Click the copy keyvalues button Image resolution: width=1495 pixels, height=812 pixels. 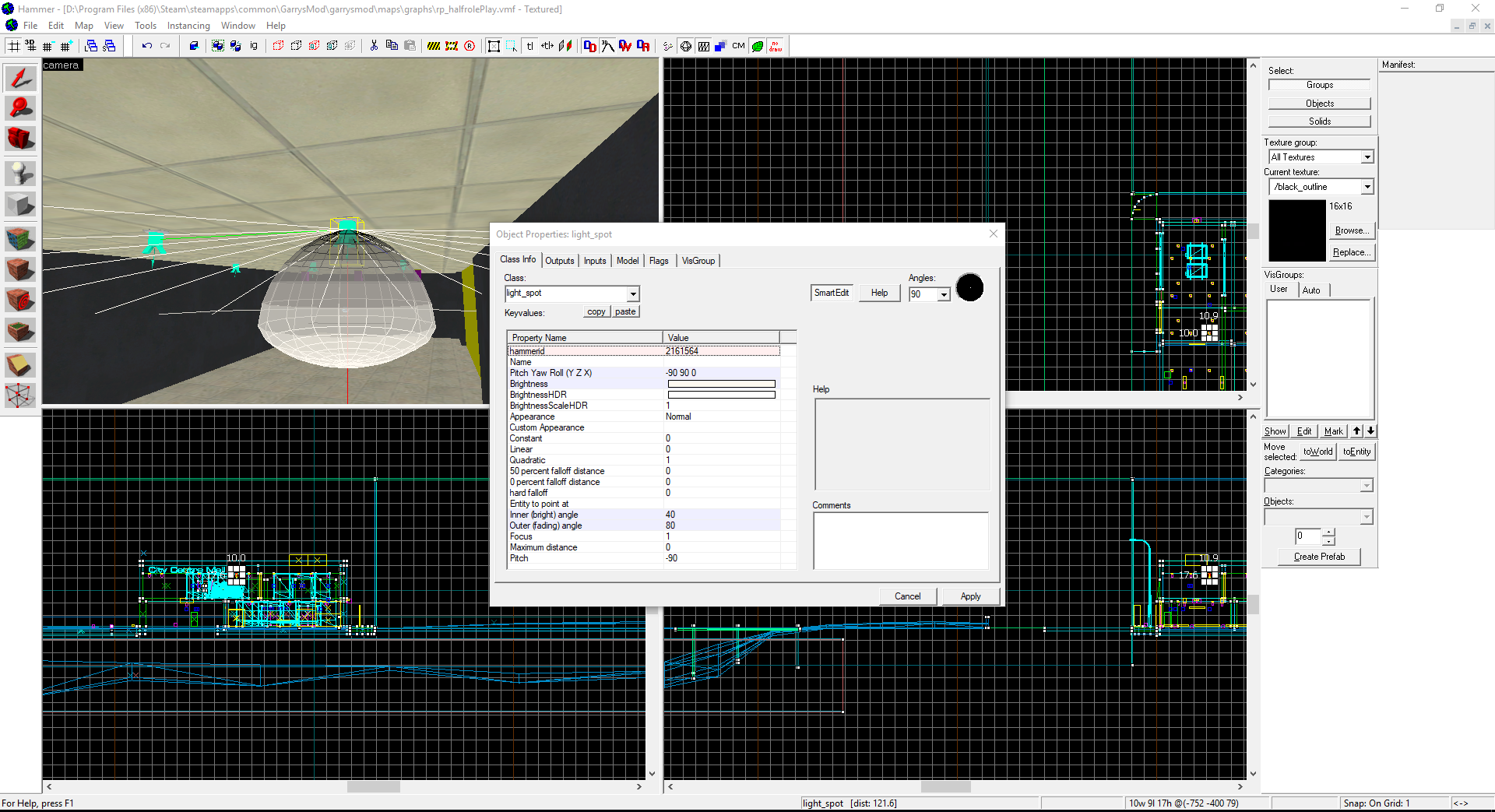[596, 311]
